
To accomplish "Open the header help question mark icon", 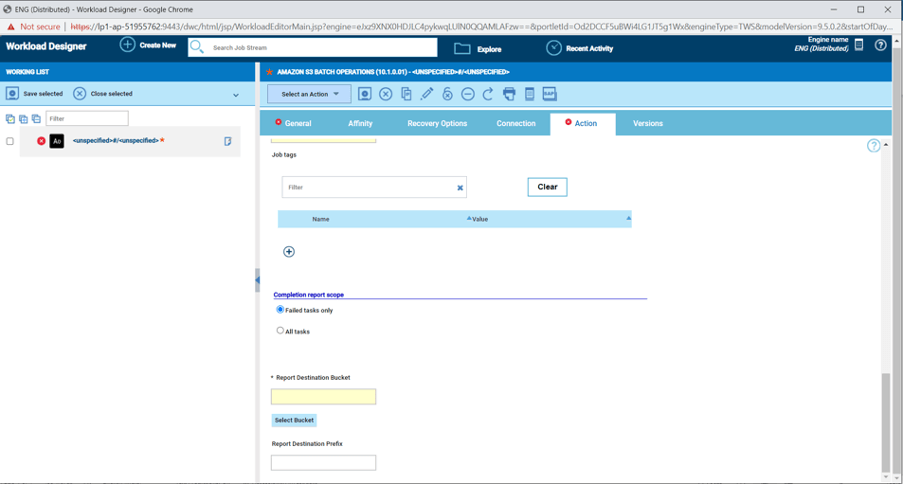I will coord(880,45).
